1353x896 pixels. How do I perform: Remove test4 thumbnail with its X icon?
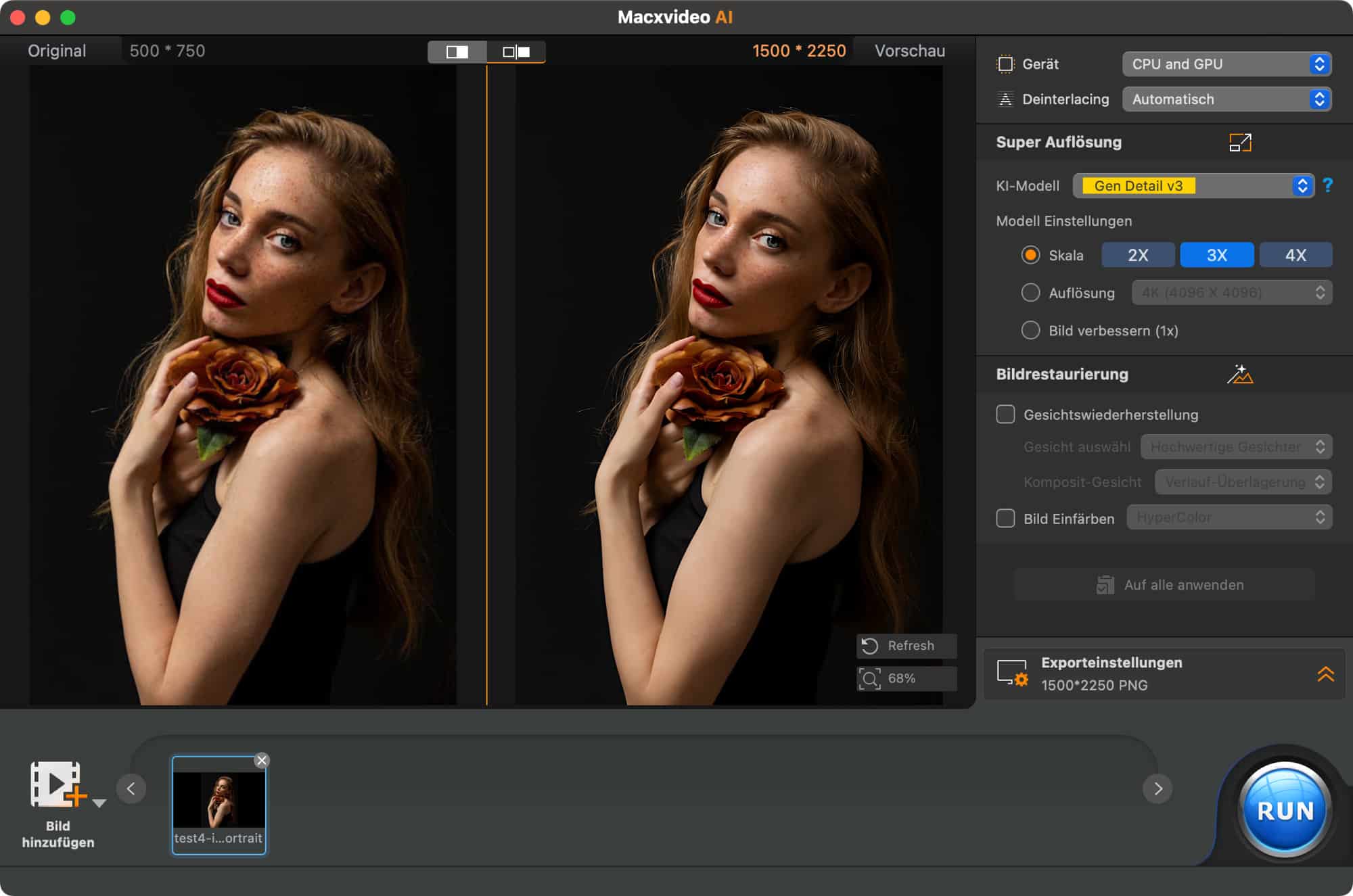point(262,761)
